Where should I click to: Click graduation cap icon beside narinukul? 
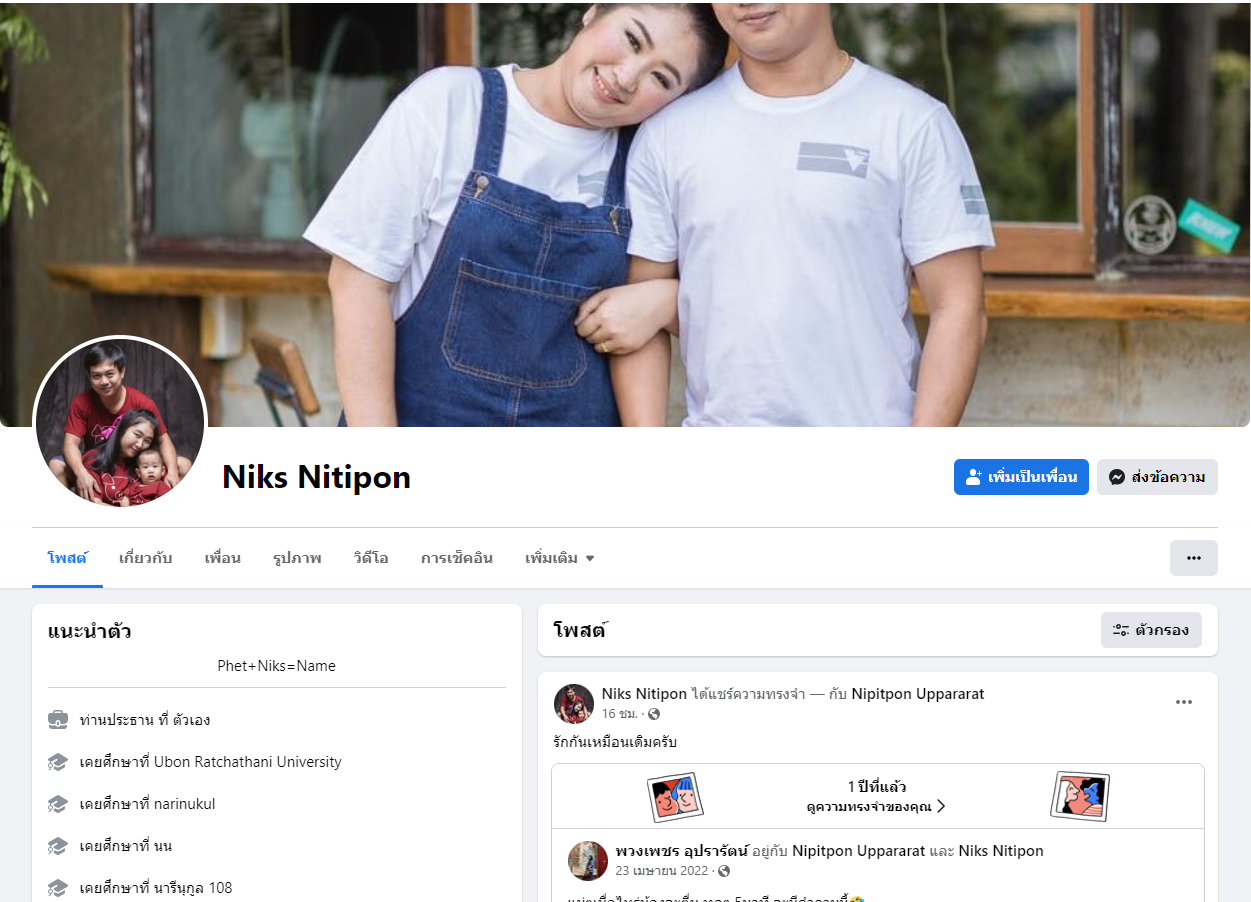(58, 804)
